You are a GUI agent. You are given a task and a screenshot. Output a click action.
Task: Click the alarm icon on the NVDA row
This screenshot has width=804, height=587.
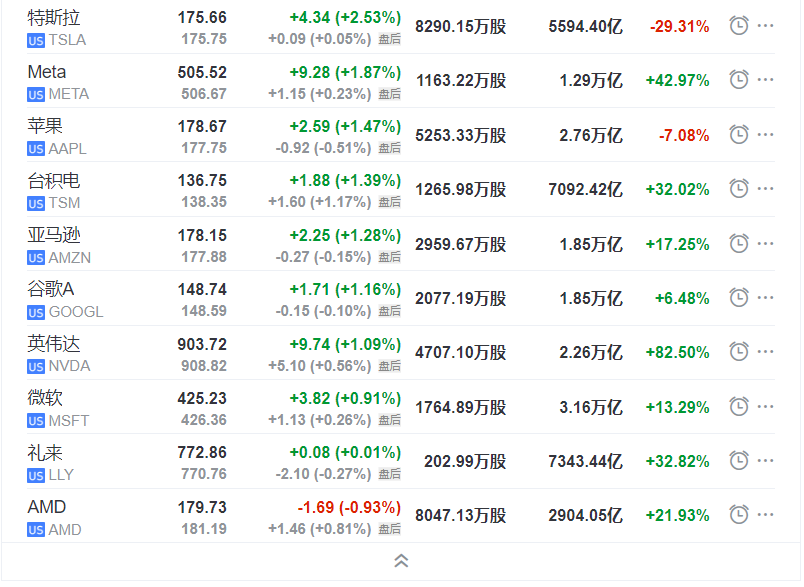coord(738,352)
